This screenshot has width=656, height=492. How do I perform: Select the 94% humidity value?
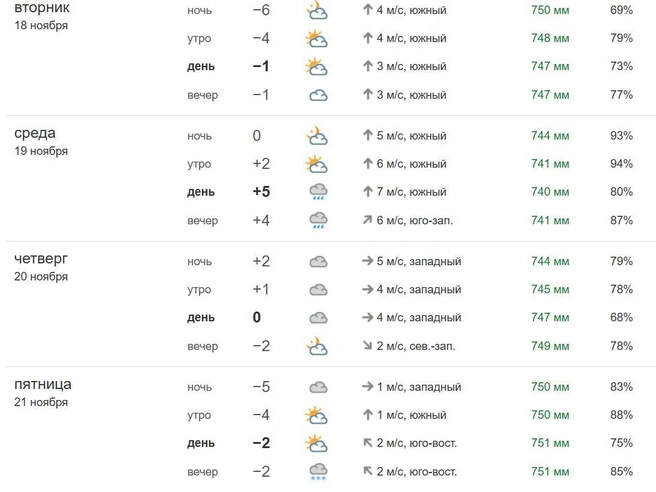[621, 164]
